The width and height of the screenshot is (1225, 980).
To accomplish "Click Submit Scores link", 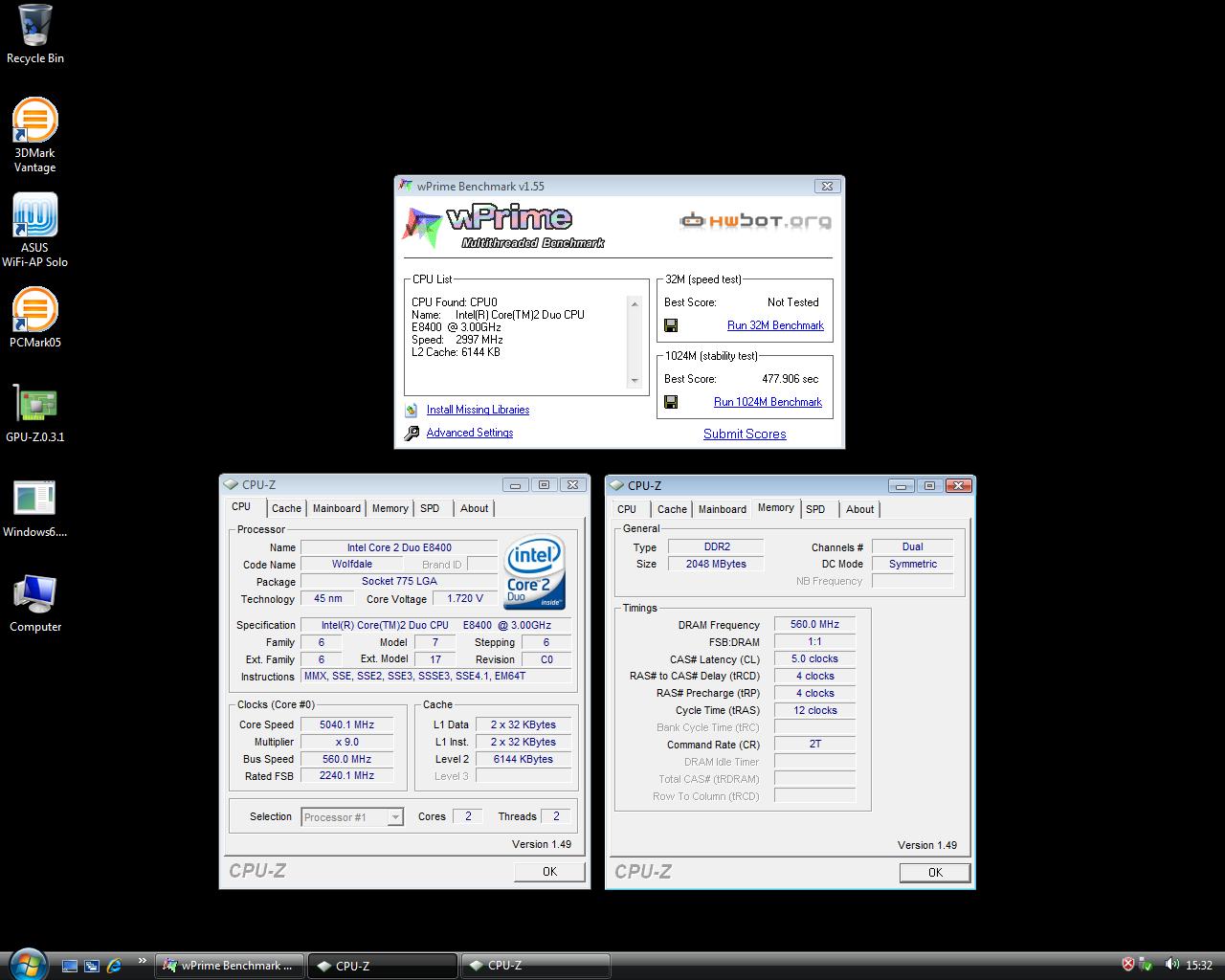I will pos(745,434).
